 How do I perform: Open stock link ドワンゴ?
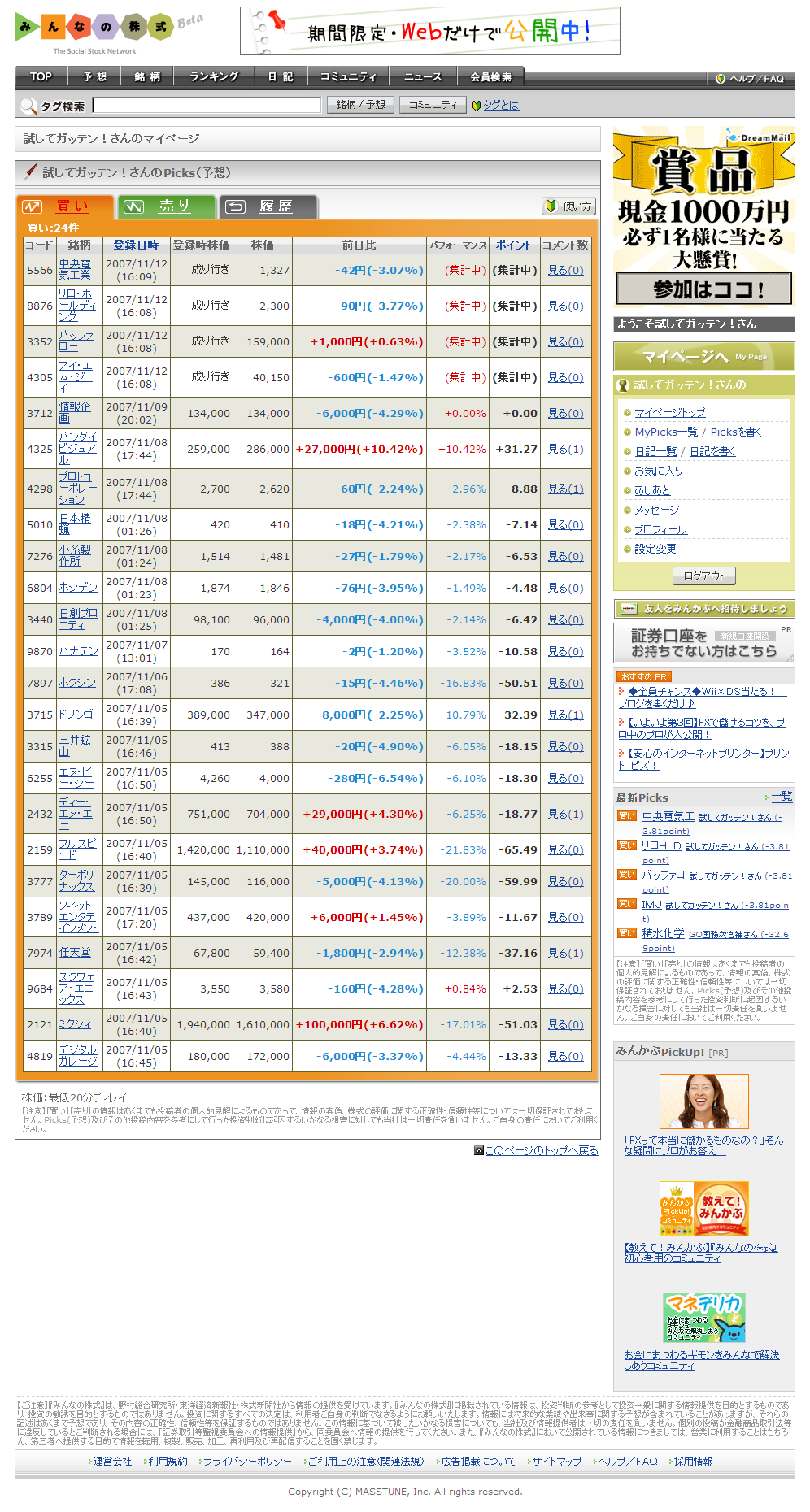(x=76, y=715)
